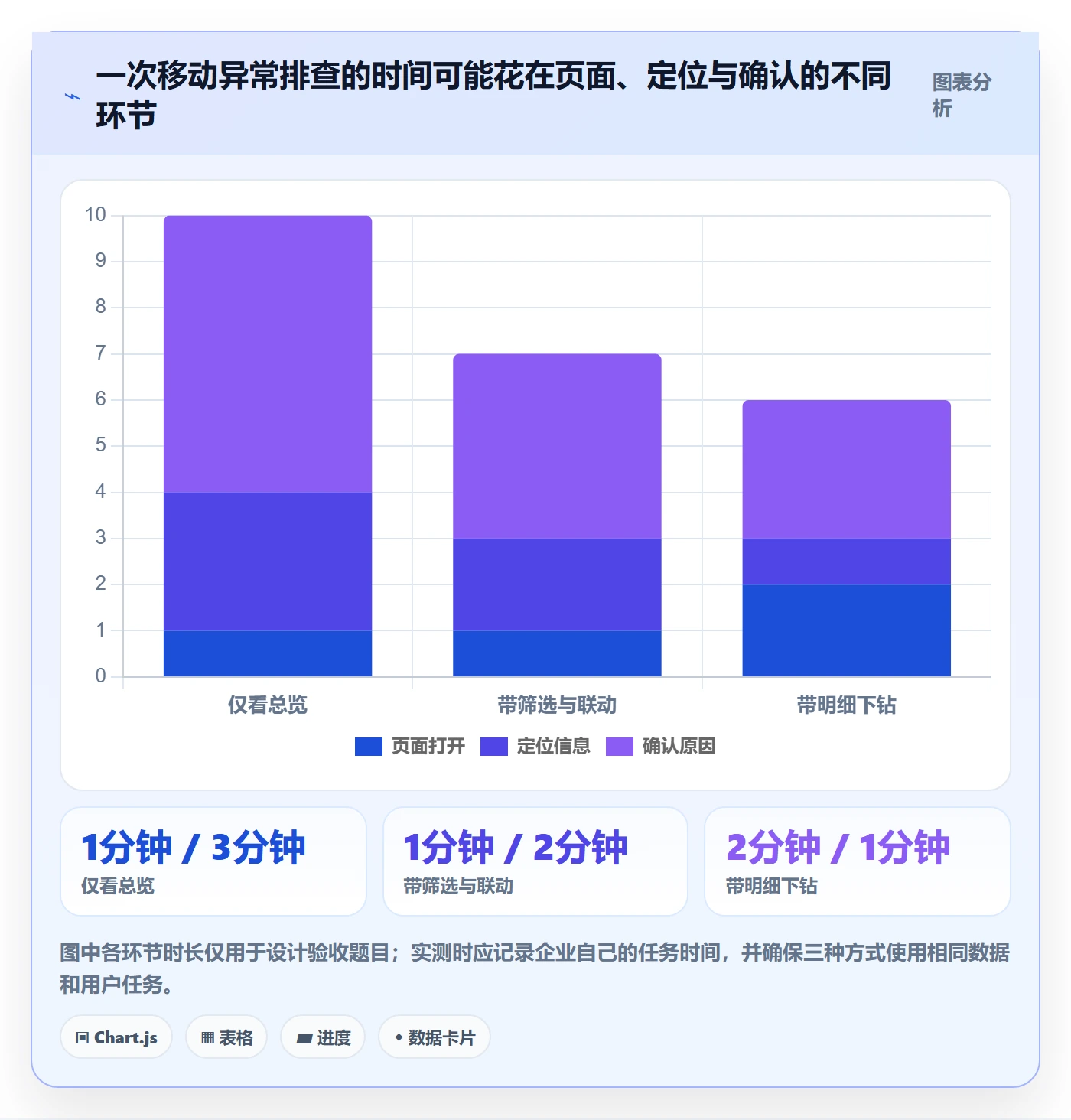Click the 带筛选与联动 x-axis label
This screenshot has width=1071, height=1120.
pyautogui.click(x=557, y=705)
